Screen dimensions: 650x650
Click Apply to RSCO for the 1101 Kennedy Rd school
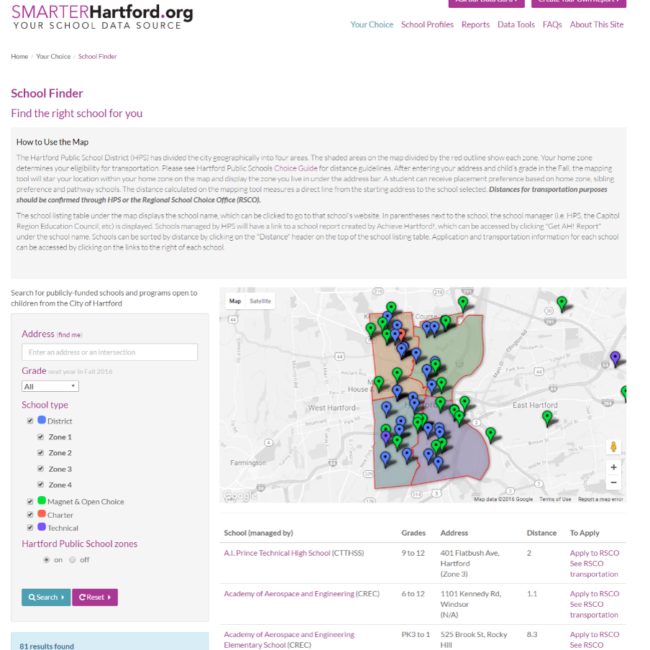coord(594,594)
